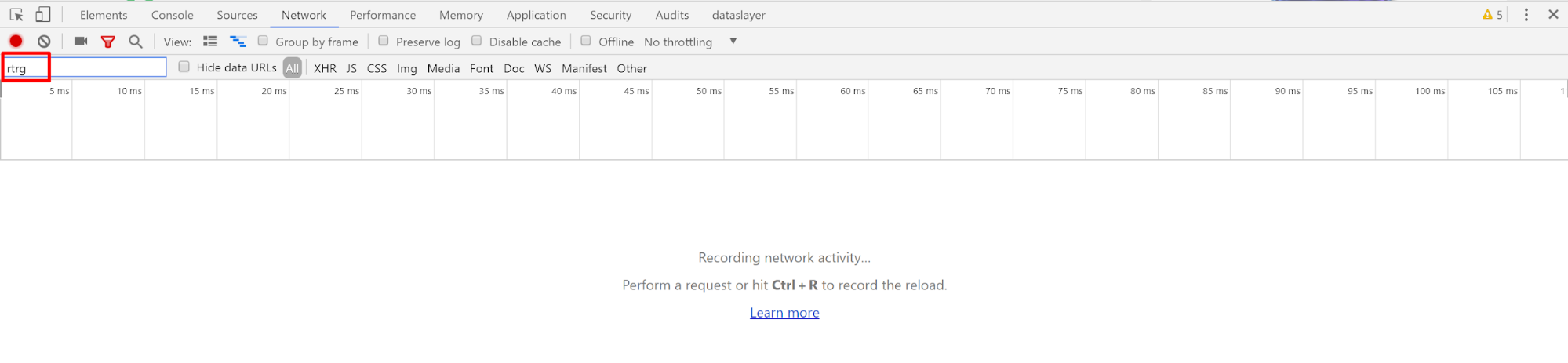The height and width of the screenshot is (363, 1568).
Task: Tick the Disable cache checkbox
Action: click(477, 41)
